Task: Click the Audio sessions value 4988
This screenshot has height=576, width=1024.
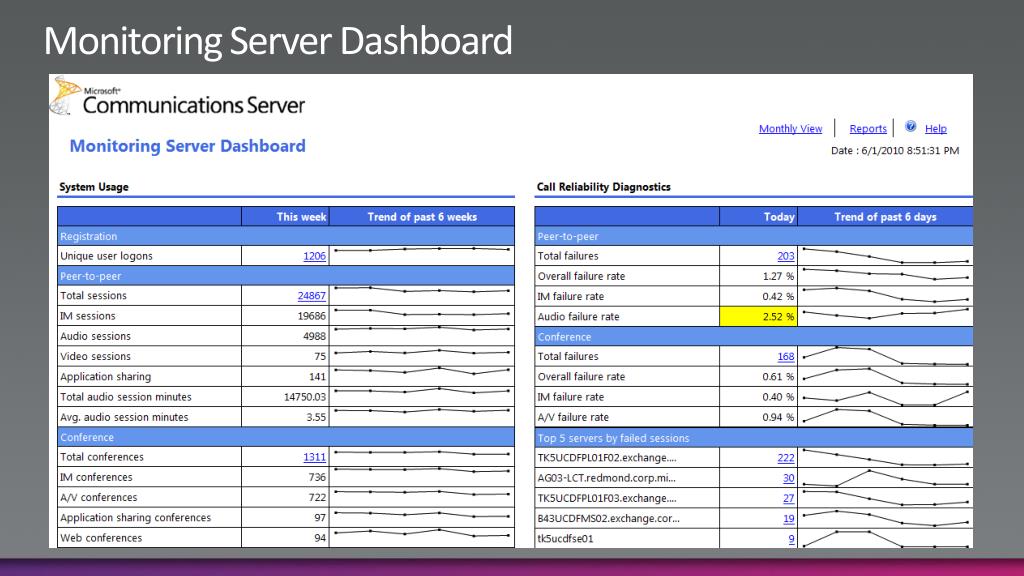Action: 314,336
